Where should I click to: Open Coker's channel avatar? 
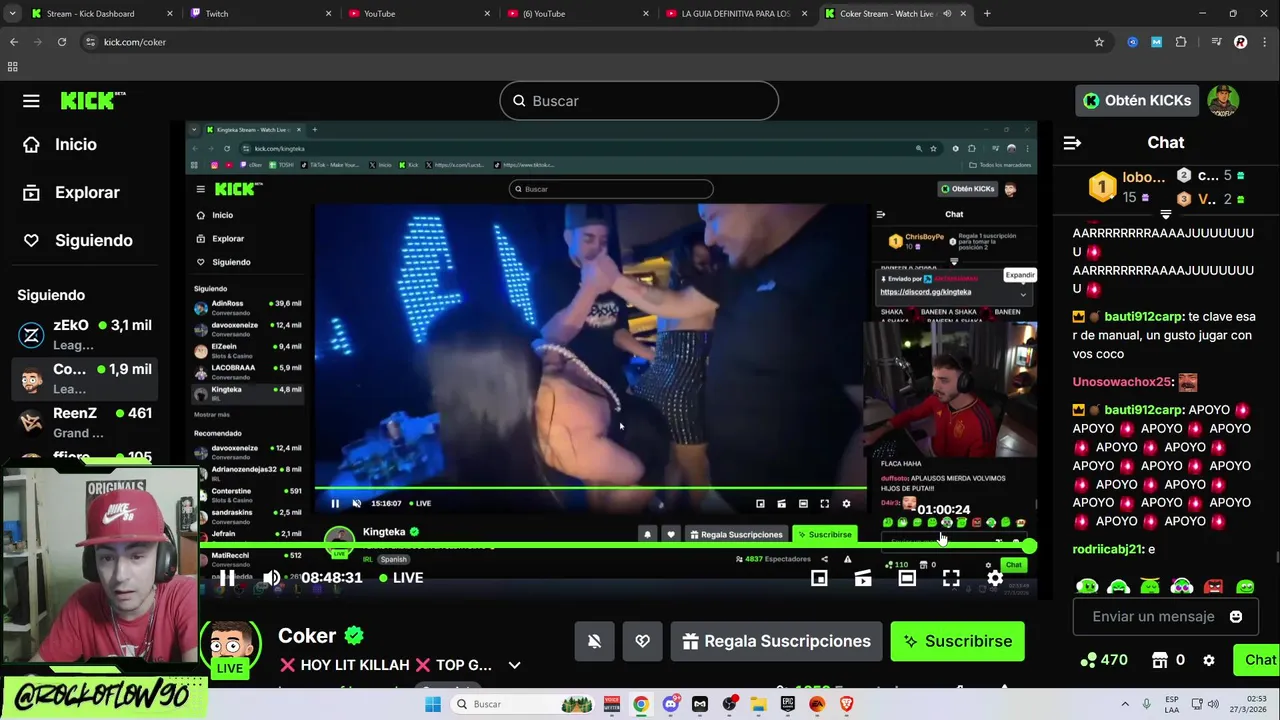coord(230,647)
